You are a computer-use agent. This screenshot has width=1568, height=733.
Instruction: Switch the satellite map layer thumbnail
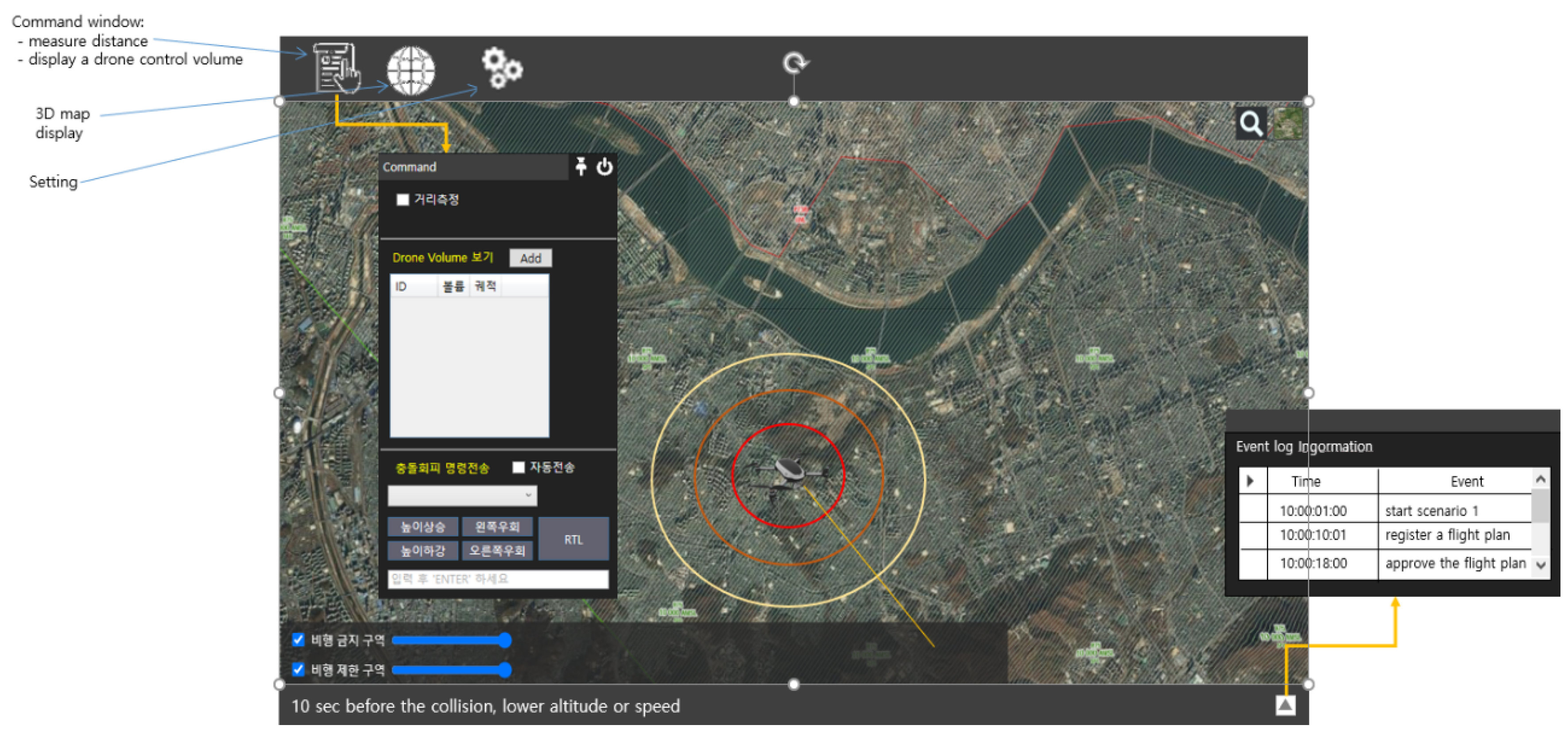[x=1288, y=123]
